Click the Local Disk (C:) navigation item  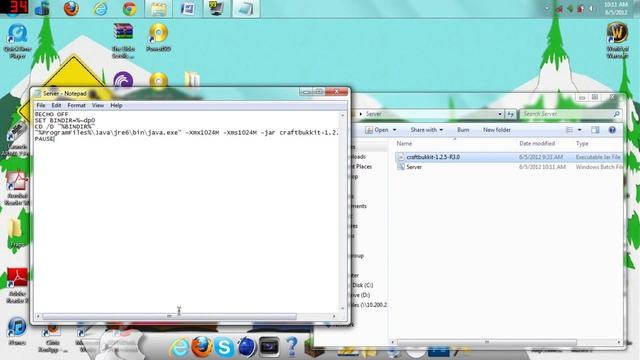(x=362, y=285)
